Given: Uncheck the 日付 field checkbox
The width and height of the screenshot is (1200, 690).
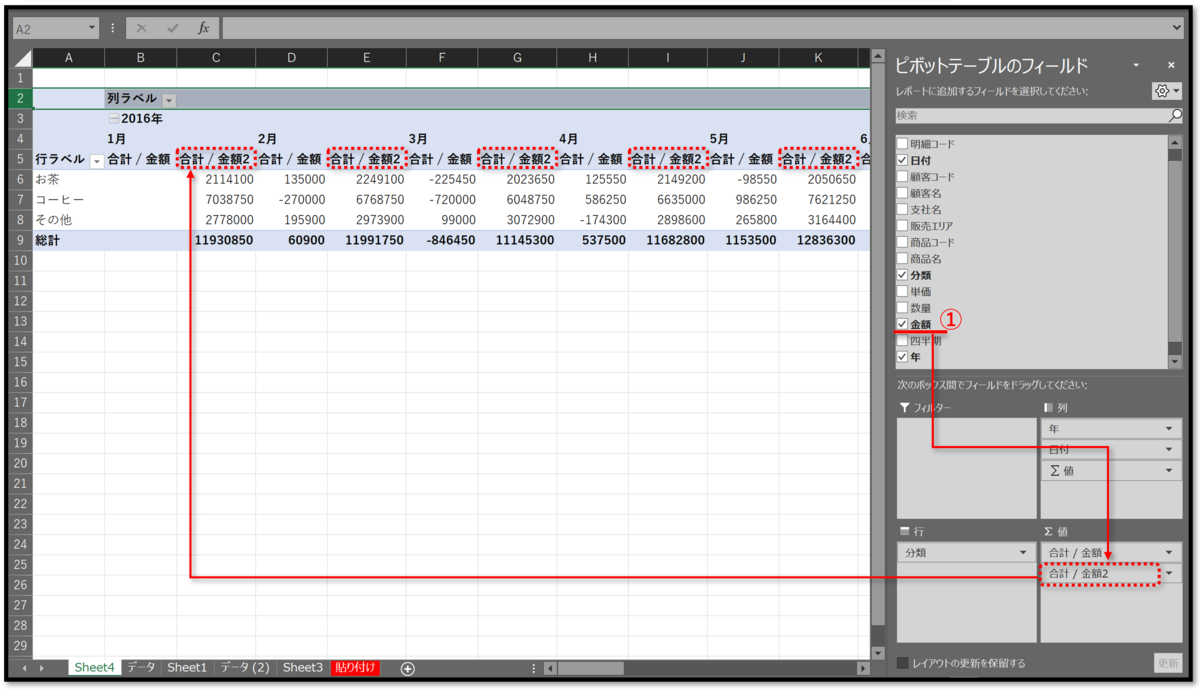Looking at the screenshot, I should [903, 160].
